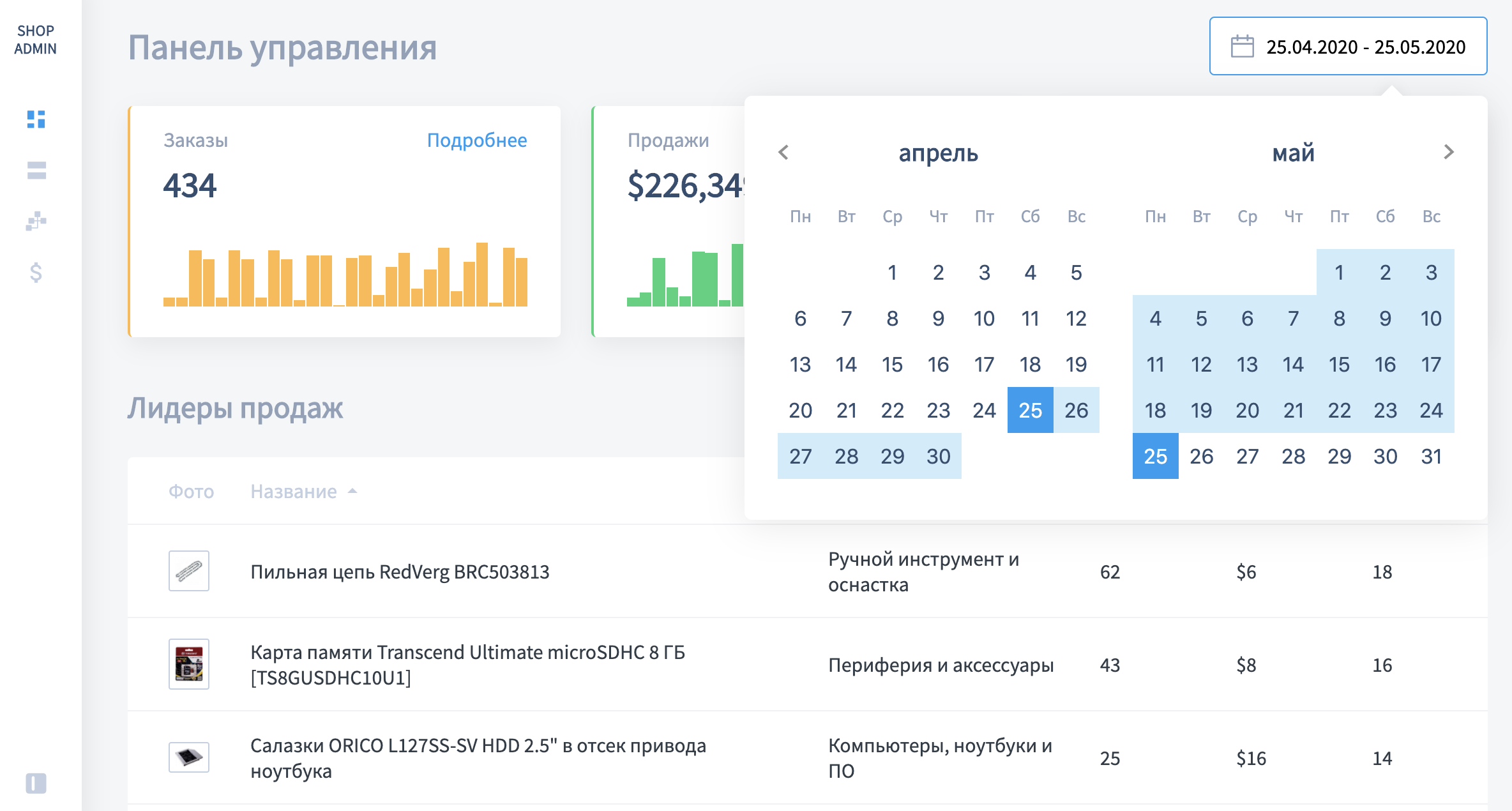Click the Transcend memory card thumbnail
1512x811 pixels.
click(x=188, y=664)
